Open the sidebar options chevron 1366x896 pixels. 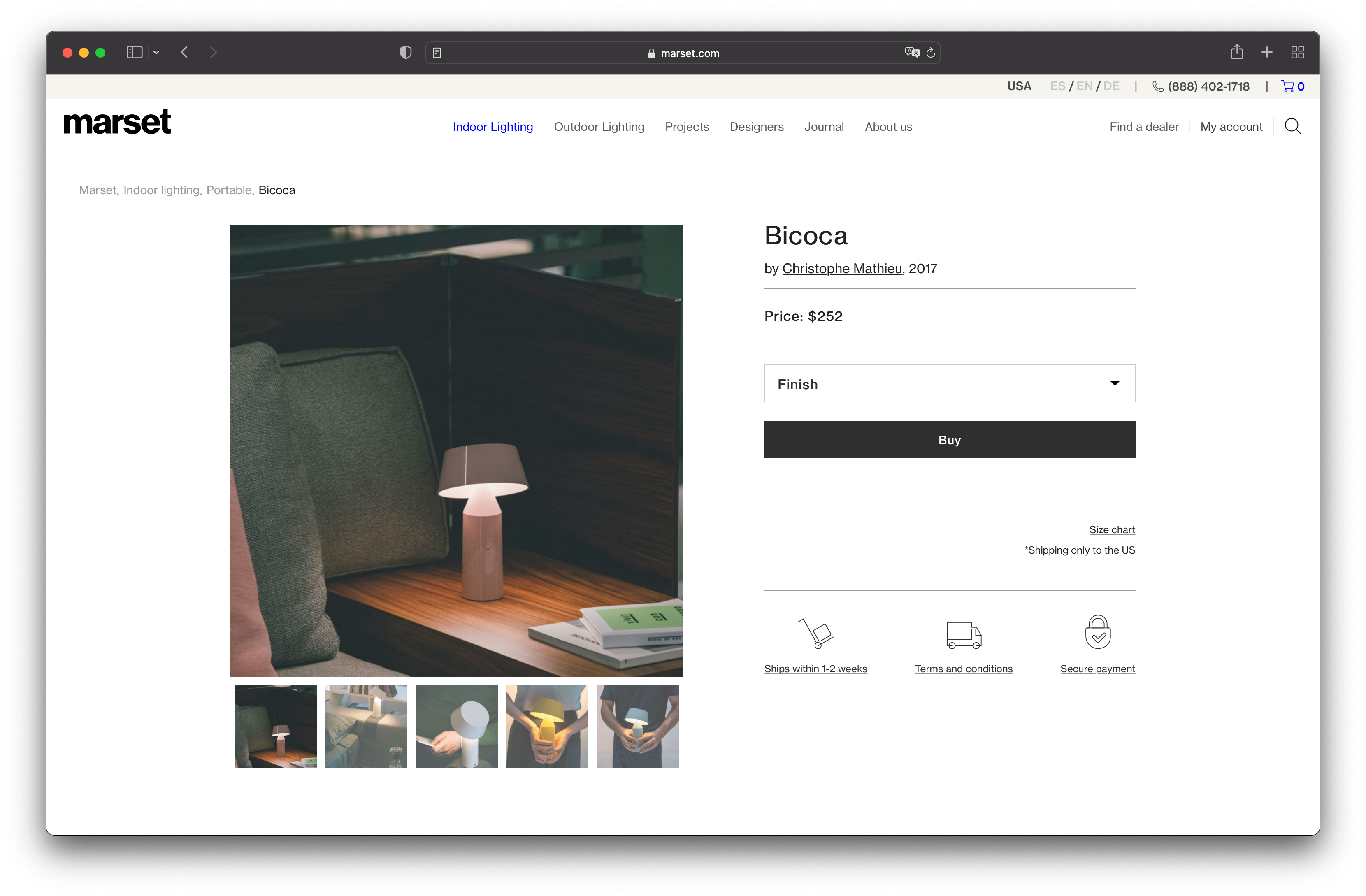[156, 52]
